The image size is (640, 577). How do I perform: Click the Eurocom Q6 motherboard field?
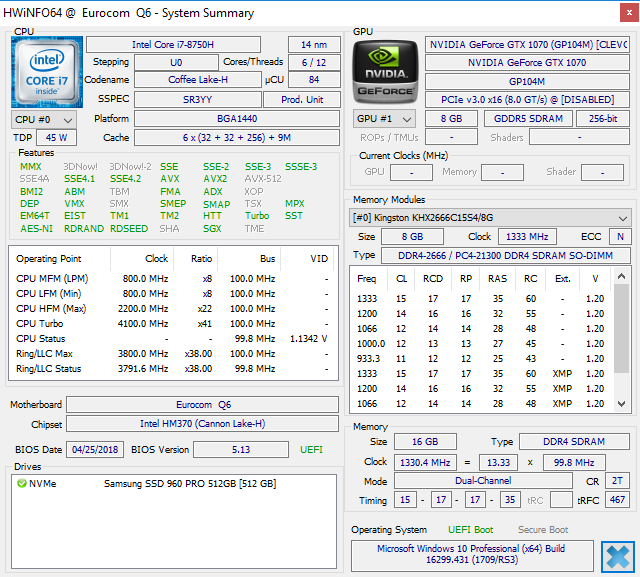click(202, 404)
